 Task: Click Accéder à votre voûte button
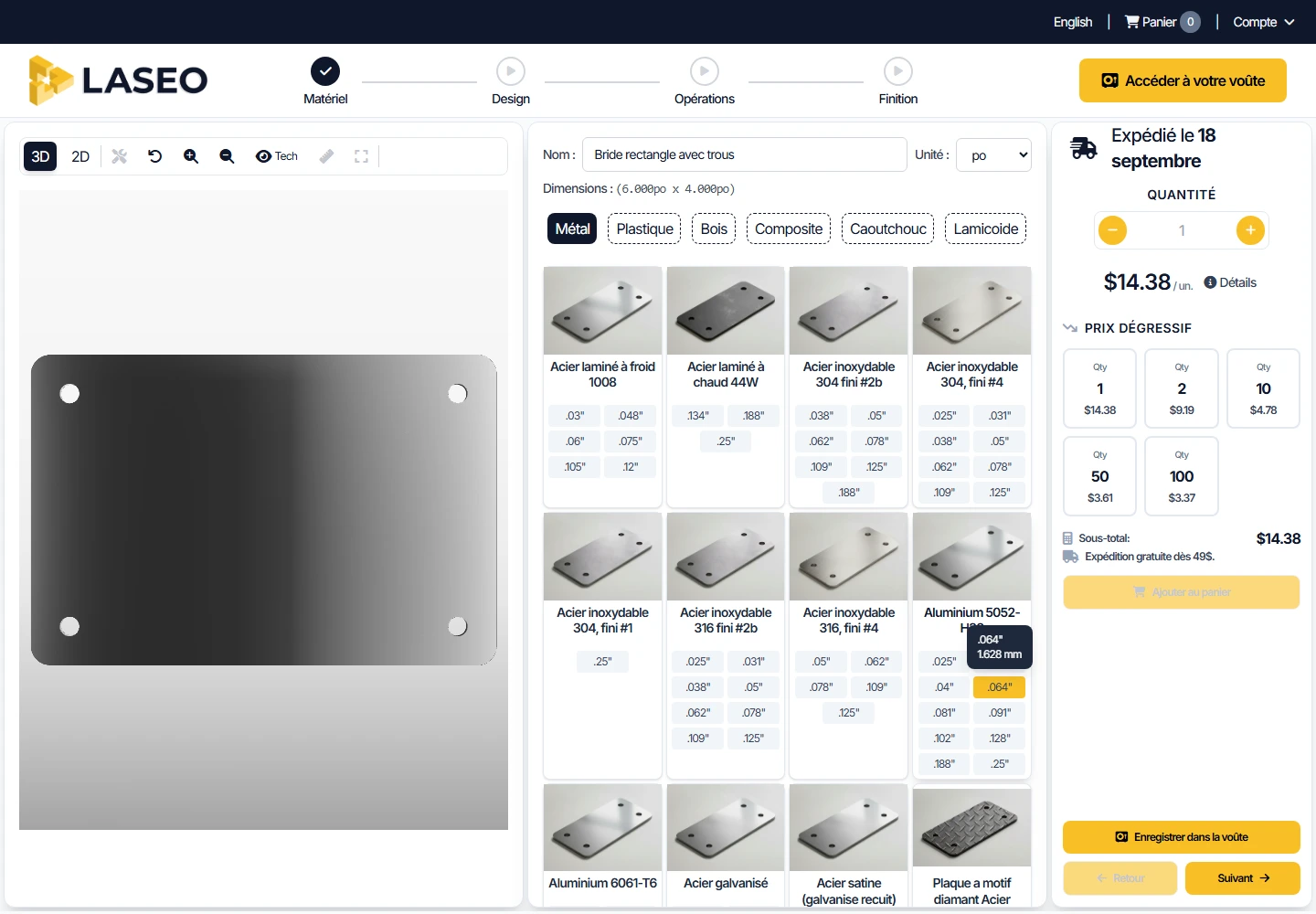[x=1183, y=80]
